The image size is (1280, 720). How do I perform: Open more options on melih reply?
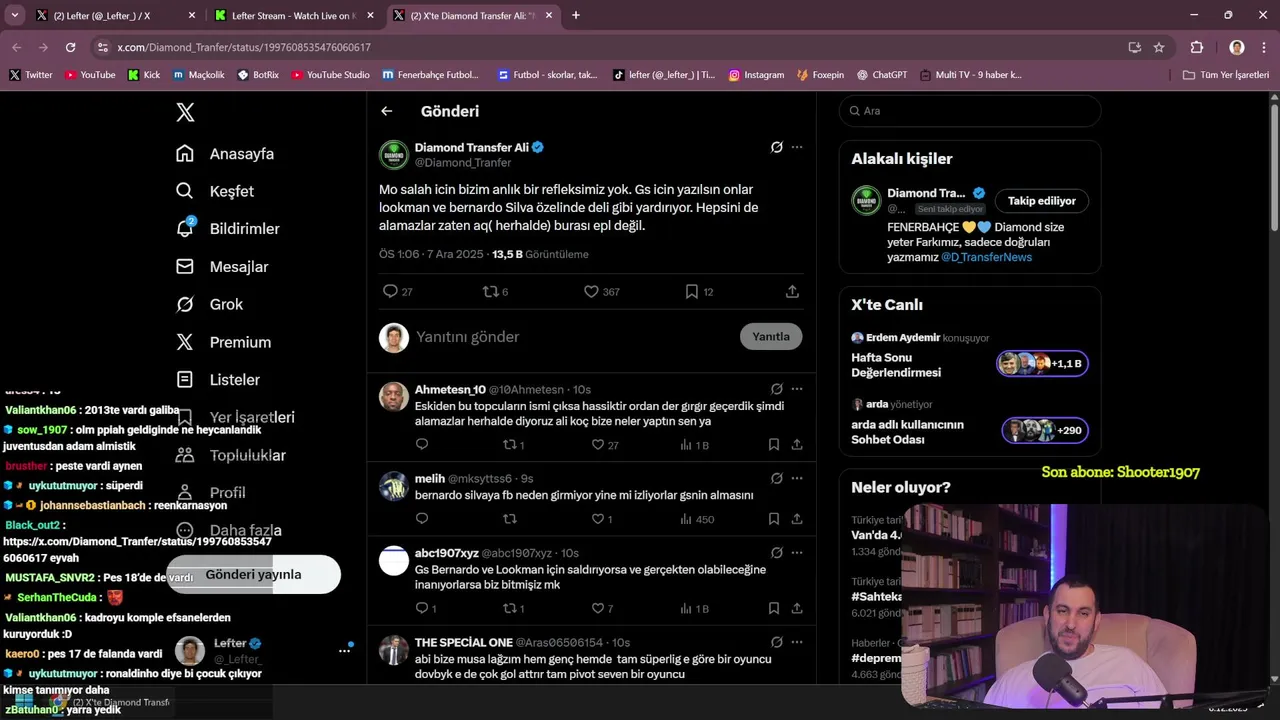(x=797, y=478)
